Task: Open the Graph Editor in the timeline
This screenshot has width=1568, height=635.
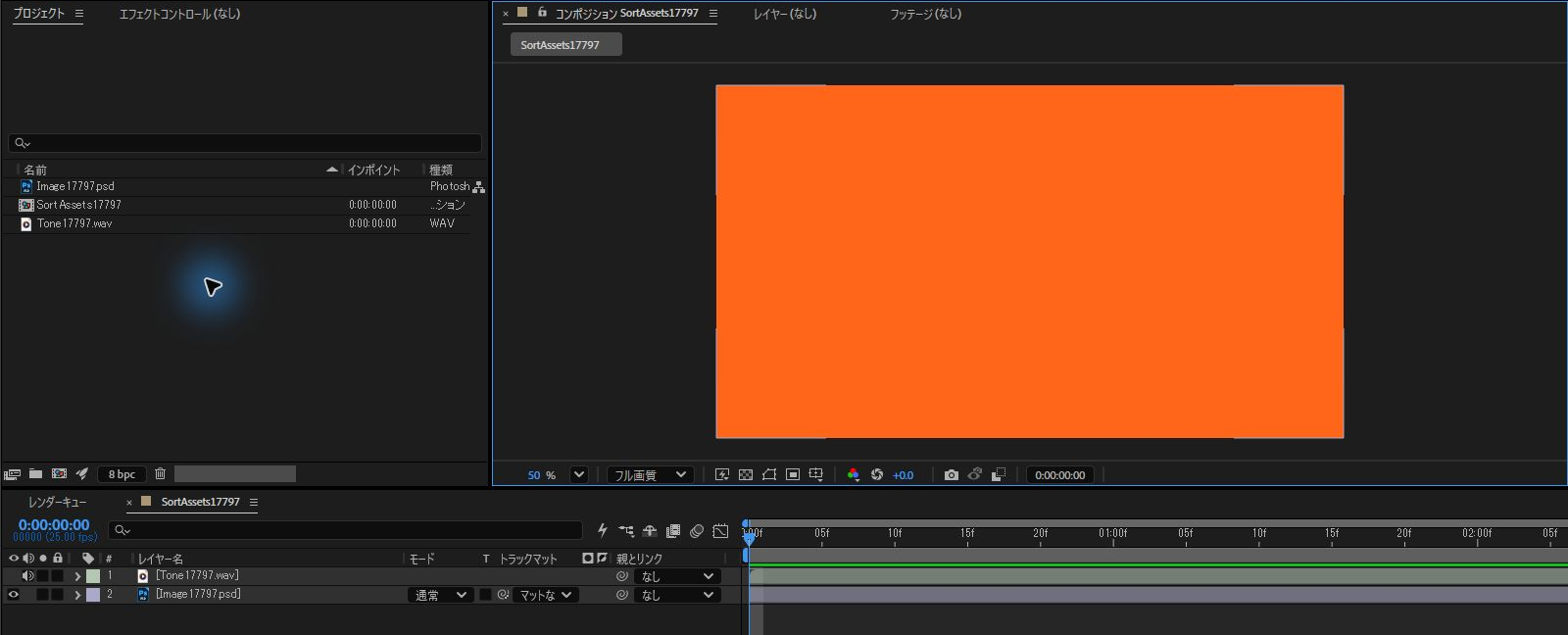Action: 720,530
